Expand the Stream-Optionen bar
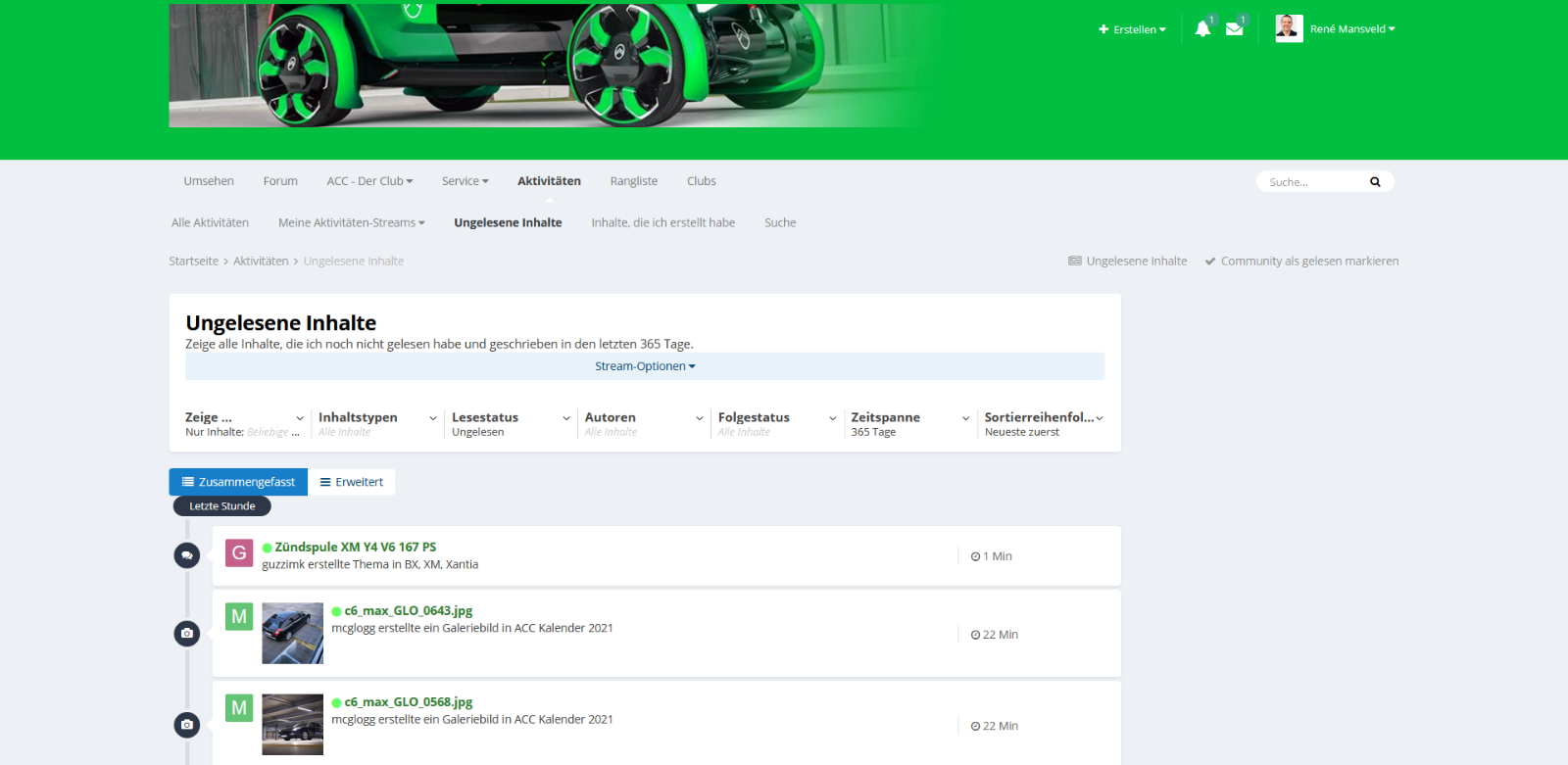The image size is (1568, 765). coord(645,366)
